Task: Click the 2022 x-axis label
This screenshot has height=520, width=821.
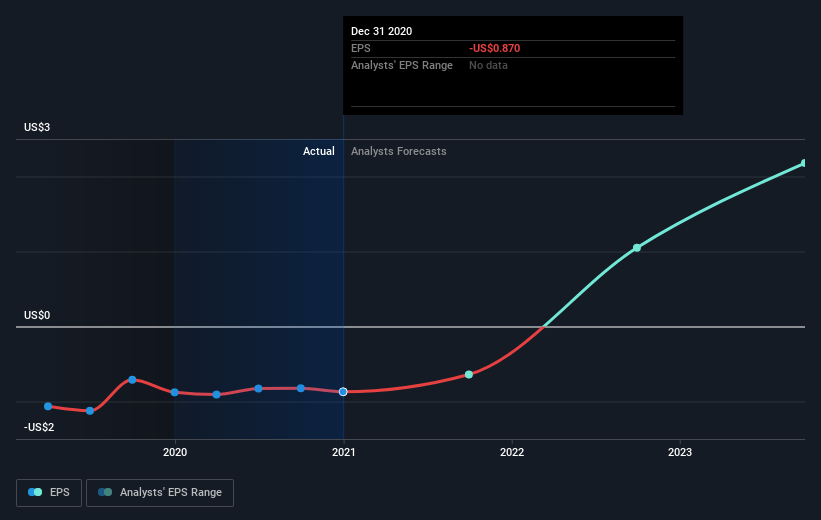Action: (x=512, y=452)
